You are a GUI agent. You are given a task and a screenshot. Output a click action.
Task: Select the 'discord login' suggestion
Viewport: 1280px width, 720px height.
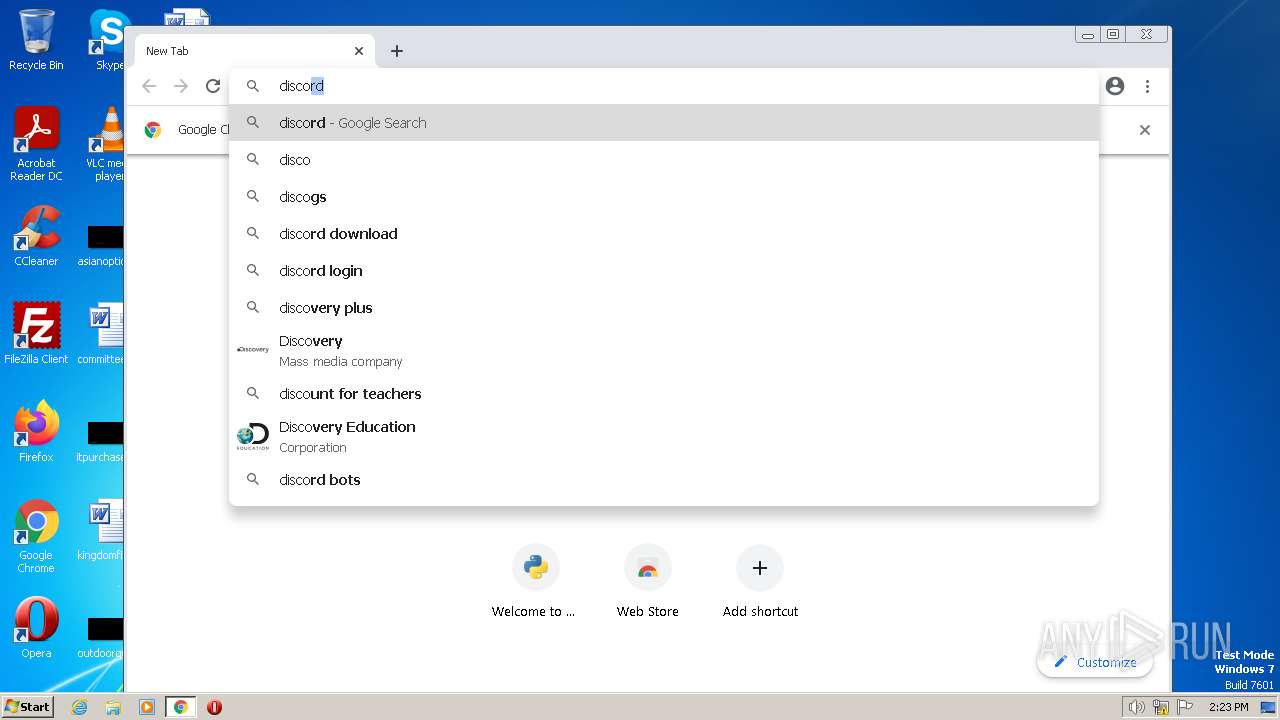(664, 271)
